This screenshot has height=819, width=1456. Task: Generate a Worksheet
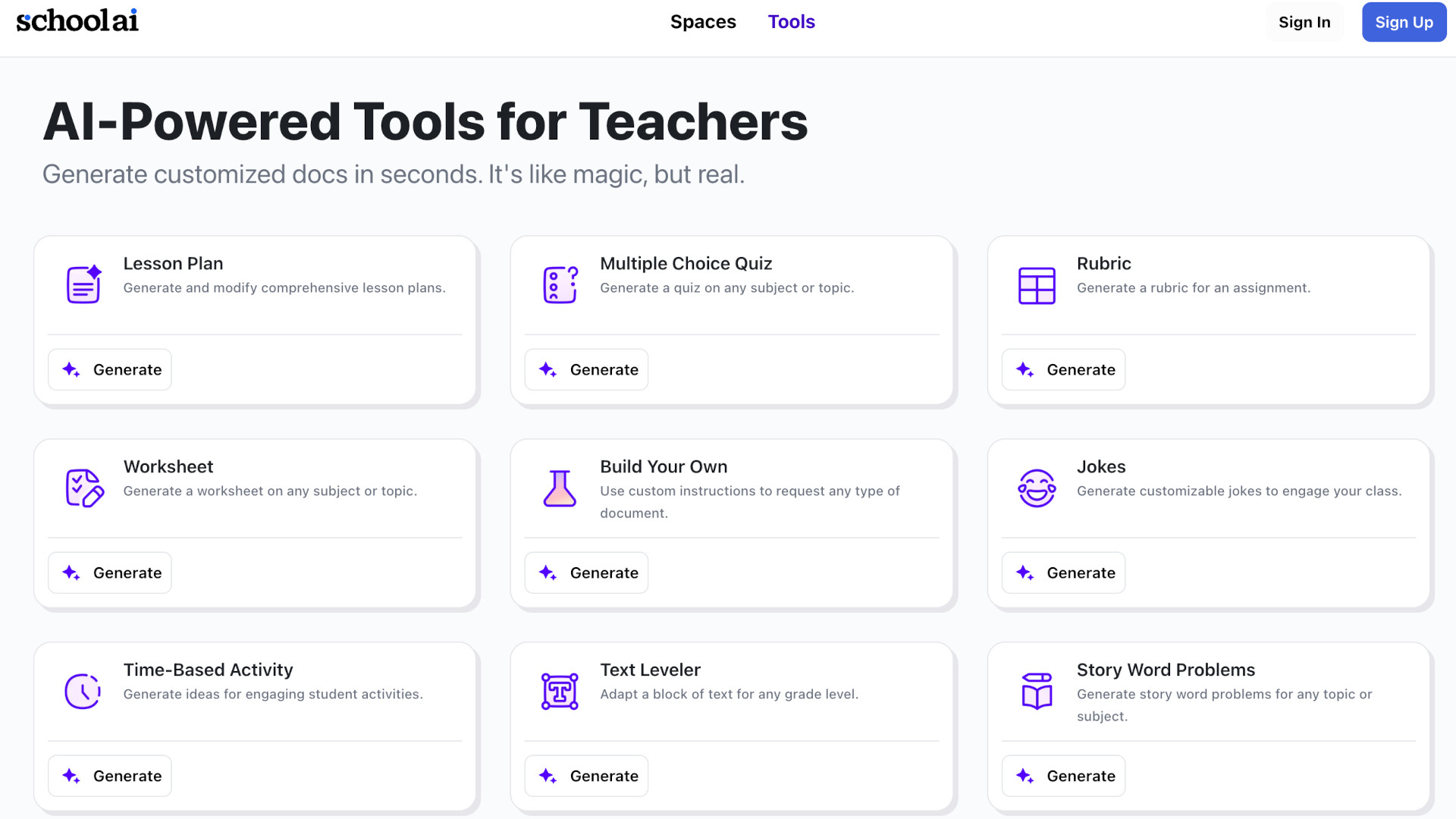click(x=110, y=573)
